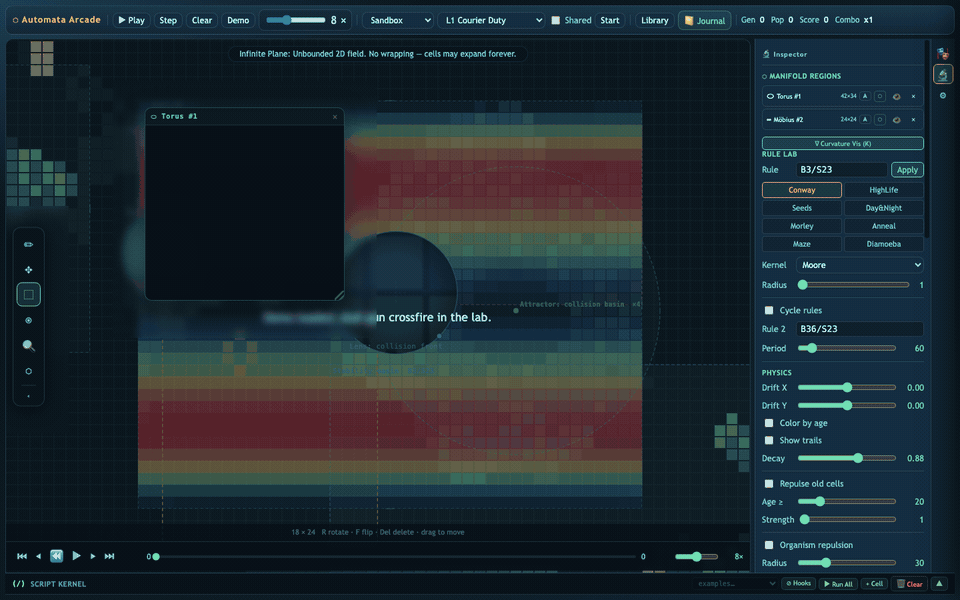Toggle Curvature Vis (K) button
Screen dimensions: 960x600
point(842,143)
